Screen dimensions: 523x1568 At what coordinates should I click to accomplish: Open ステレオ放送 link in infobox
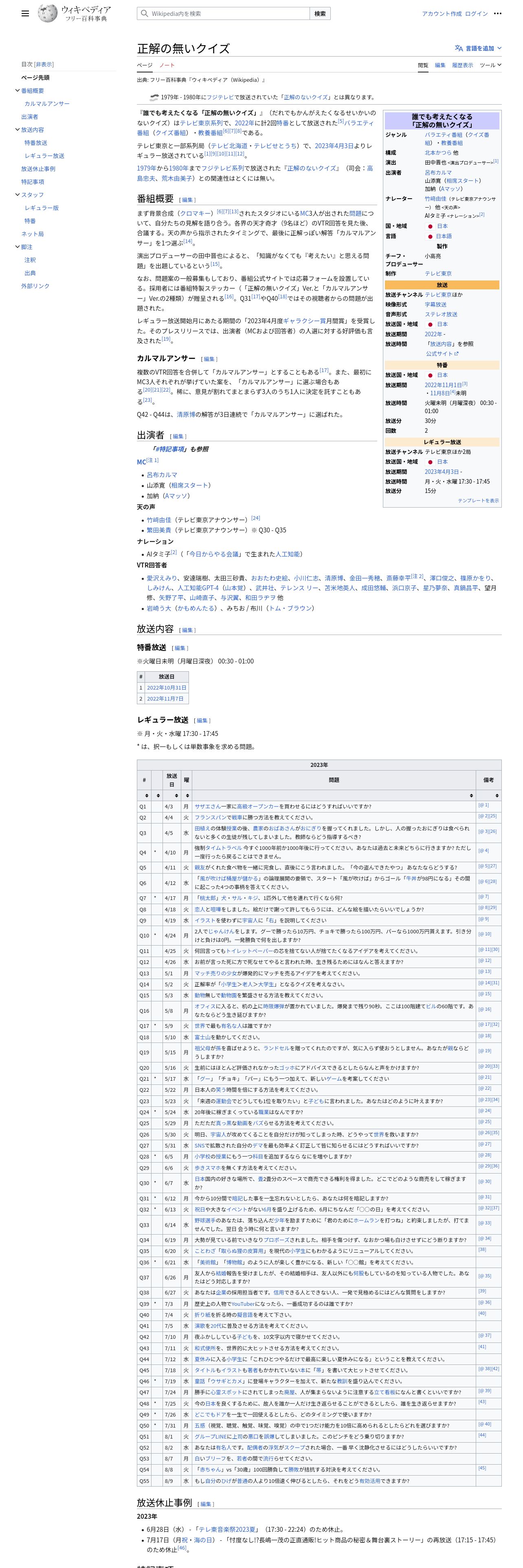click(x=441, y=315)
